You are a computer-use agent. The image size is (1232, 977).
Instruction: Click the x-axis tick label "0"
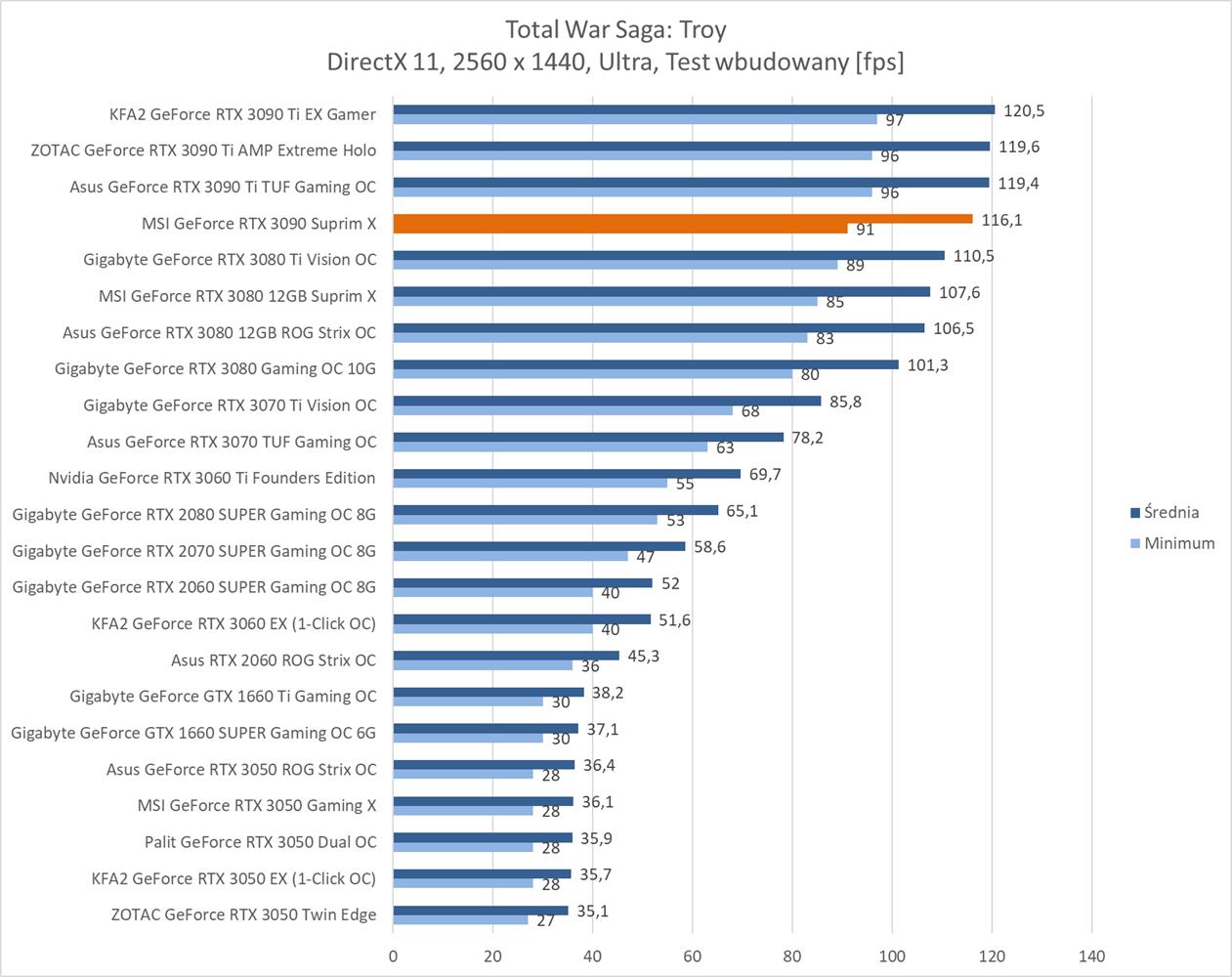[394, 956]
